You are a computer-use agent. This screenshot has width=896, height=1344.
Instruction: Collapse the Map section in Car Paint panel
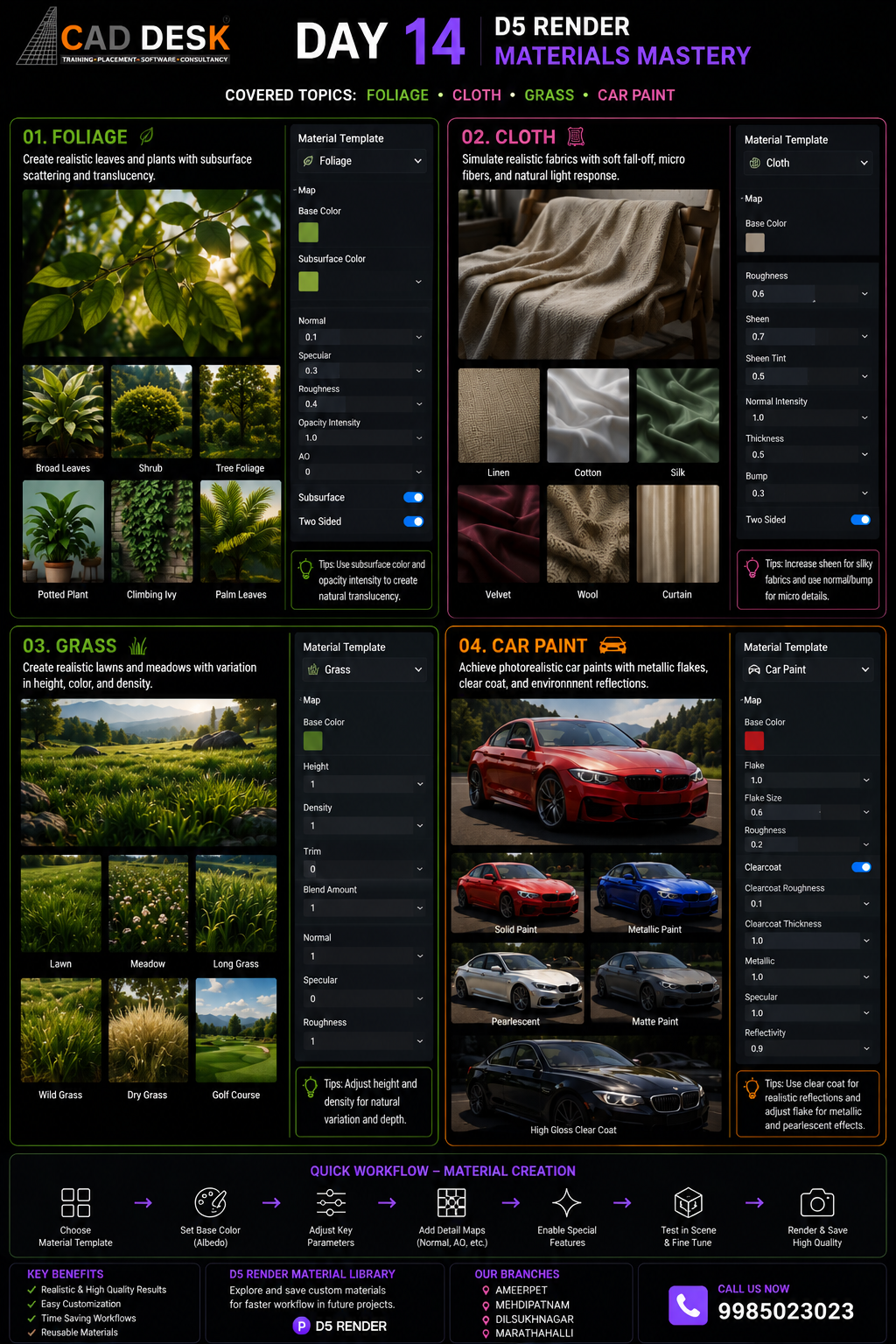click(751, 700)
